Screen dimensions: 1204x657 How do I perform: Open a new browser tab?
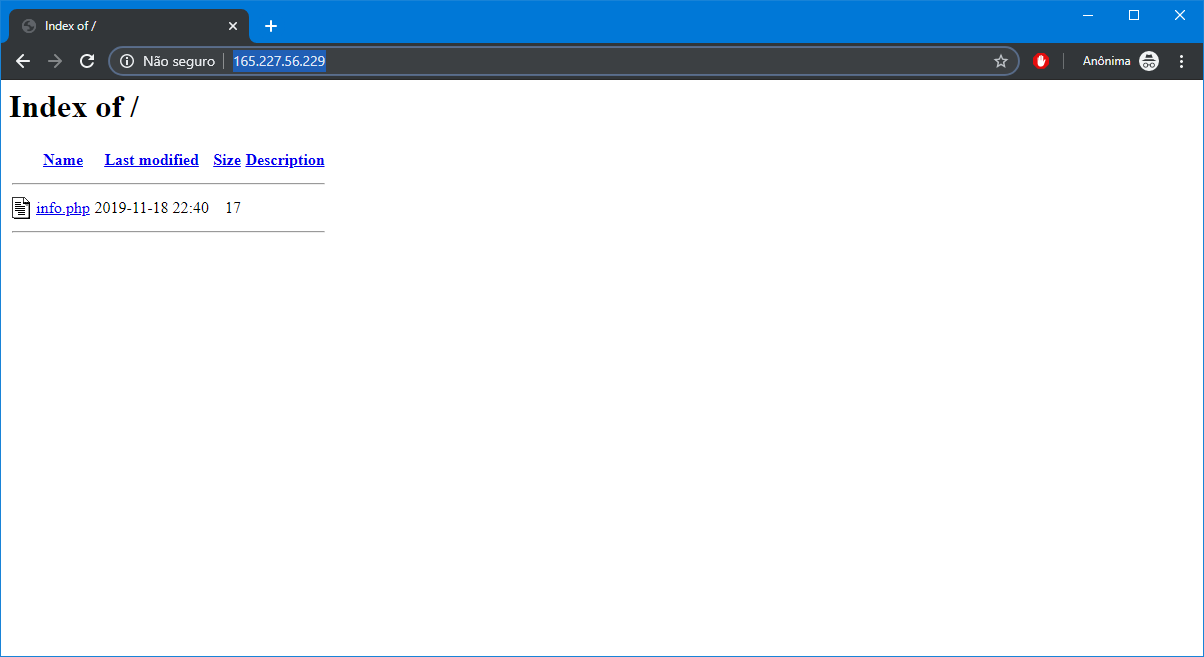point(271,26)
